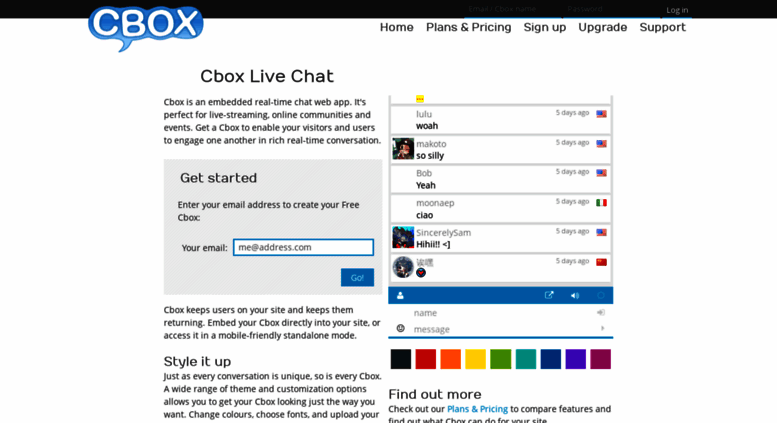Select the teal theme swatch
Viewport: 777px width, 423px height.
(x=526, y=359)
